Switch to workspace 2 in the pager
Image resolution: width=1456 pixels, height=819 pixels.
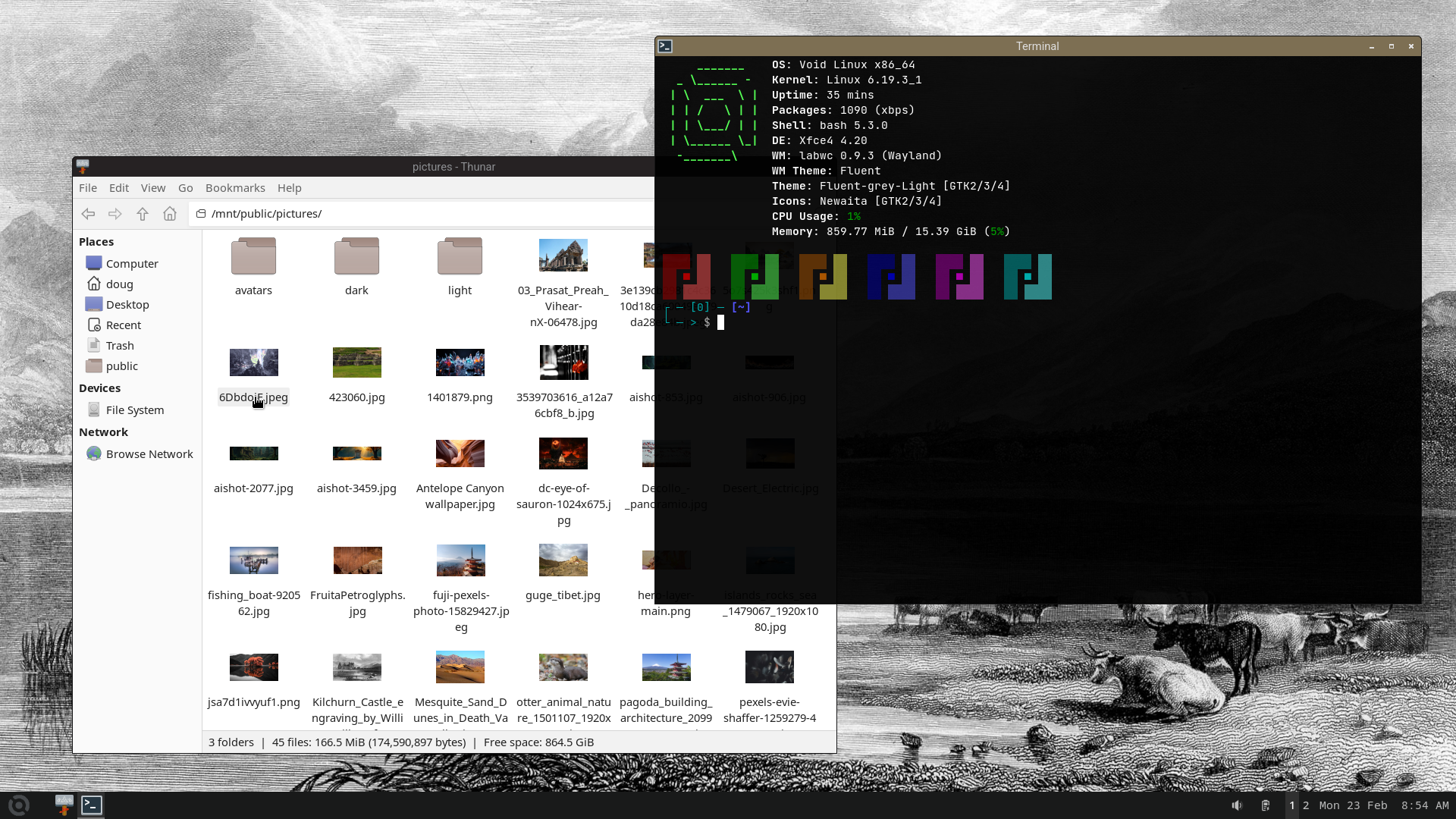[1306, 805]
